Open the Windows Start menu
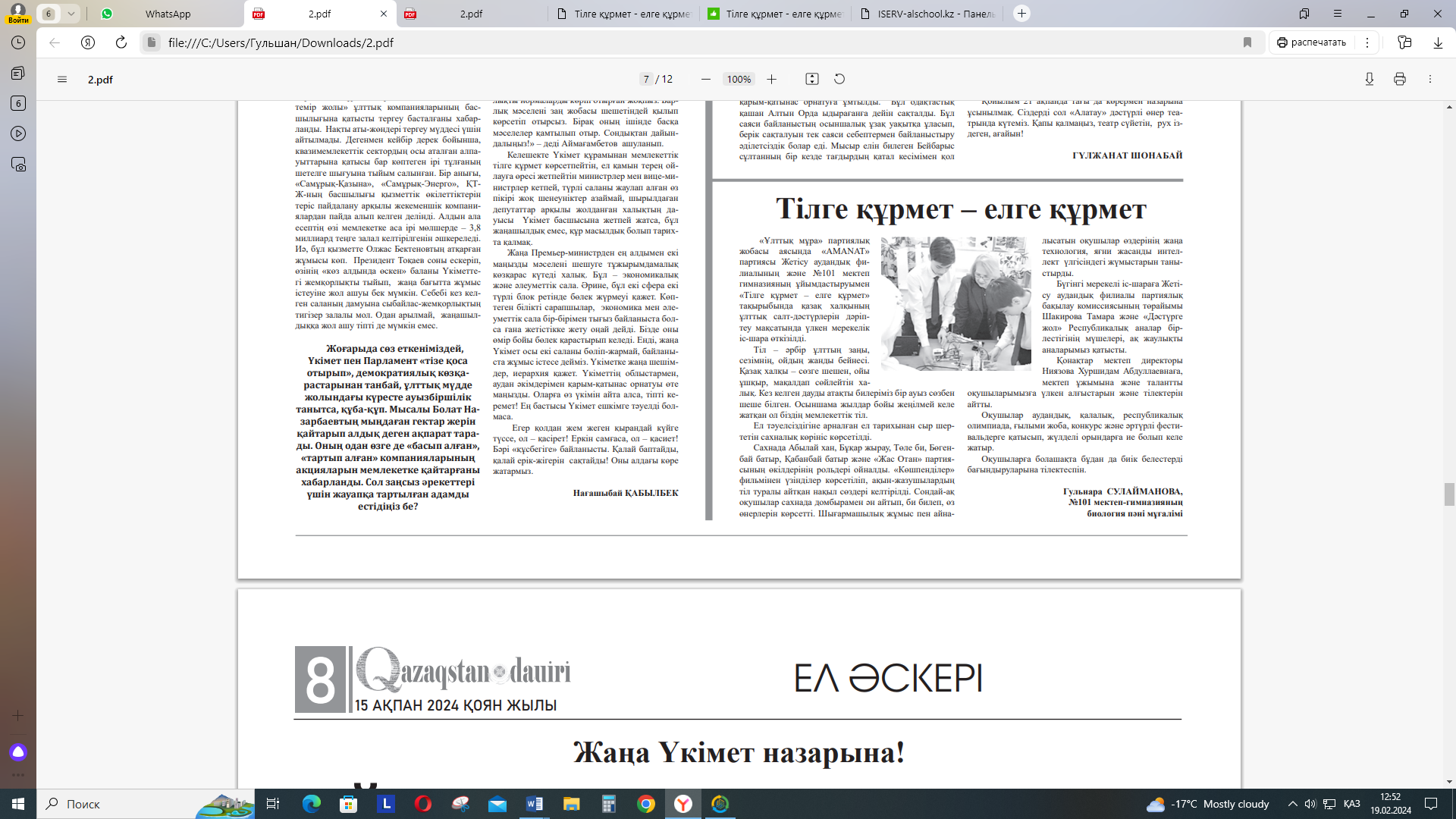Screen dimensions: 1456x819 tap(18, 804)
